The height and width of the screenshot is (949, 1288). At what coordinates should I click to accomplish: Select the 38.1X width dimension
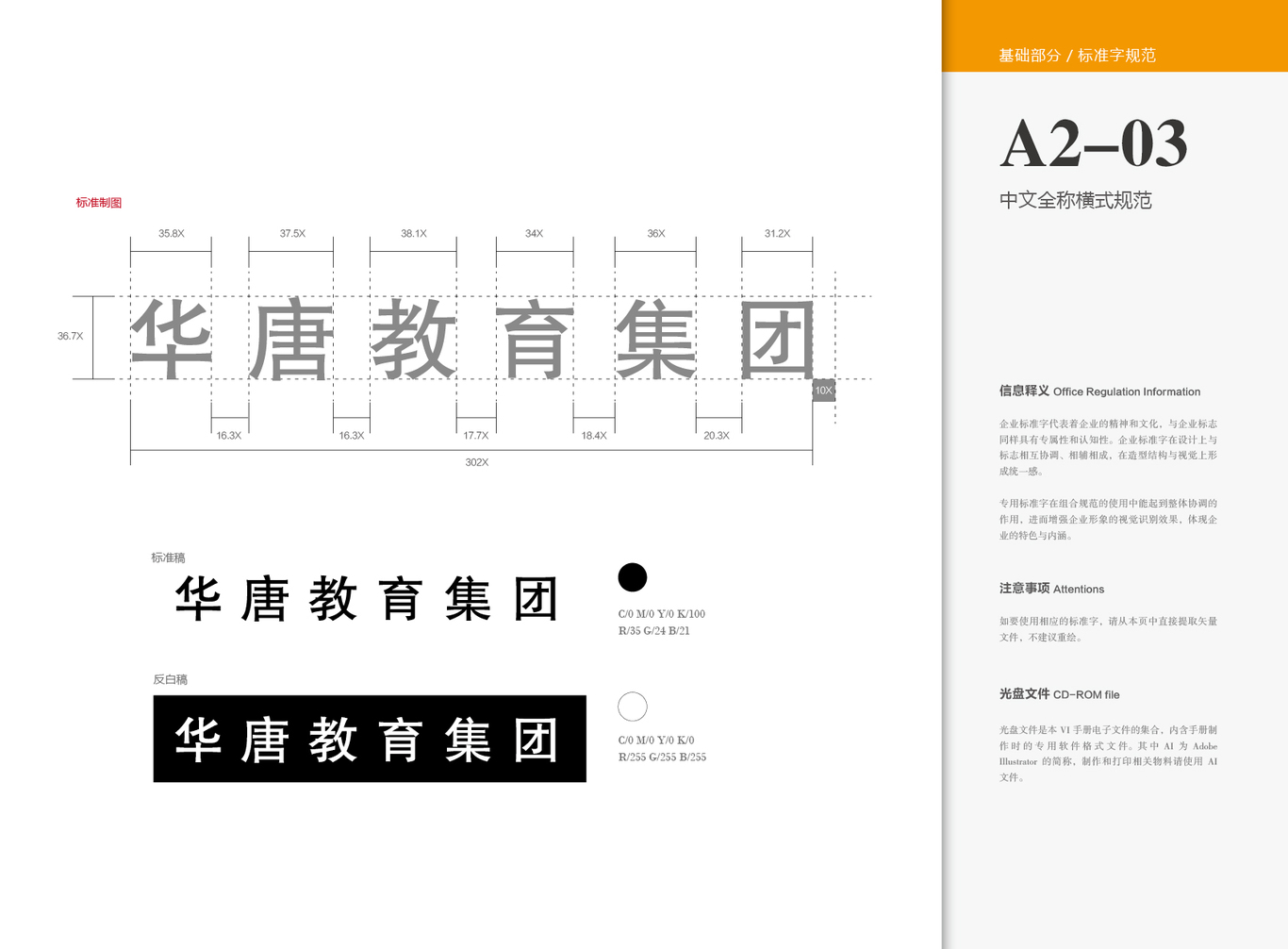pos(414,233)
